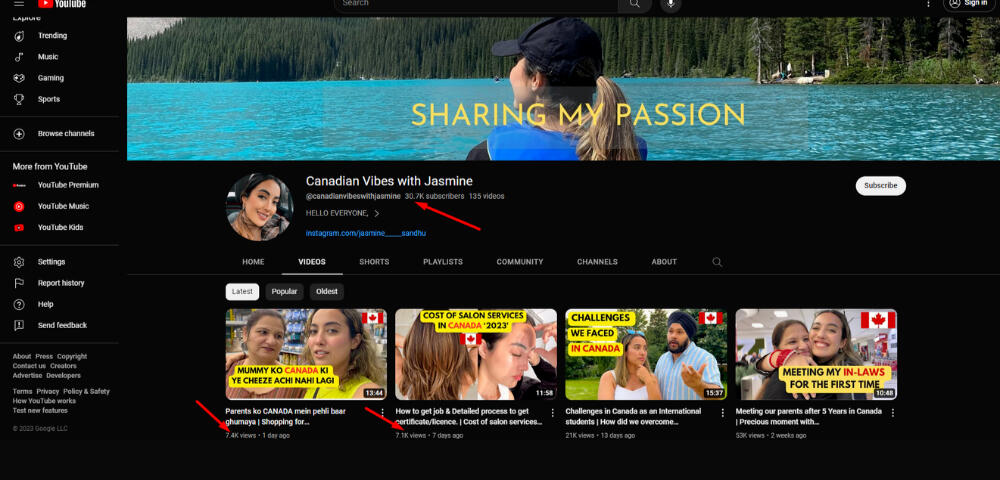Click Meeting our parents after 5 Years title

[x=807, y=416]
